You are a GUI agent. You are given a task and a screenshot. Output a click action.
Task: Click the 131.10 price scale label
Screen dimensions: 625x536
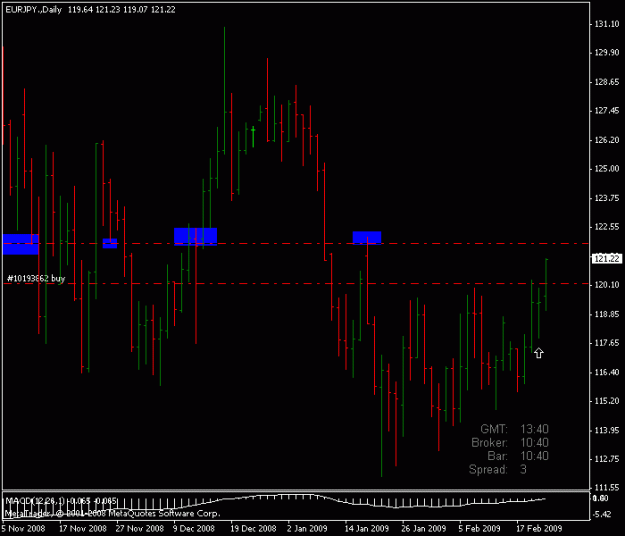click(x=607, y=24)
